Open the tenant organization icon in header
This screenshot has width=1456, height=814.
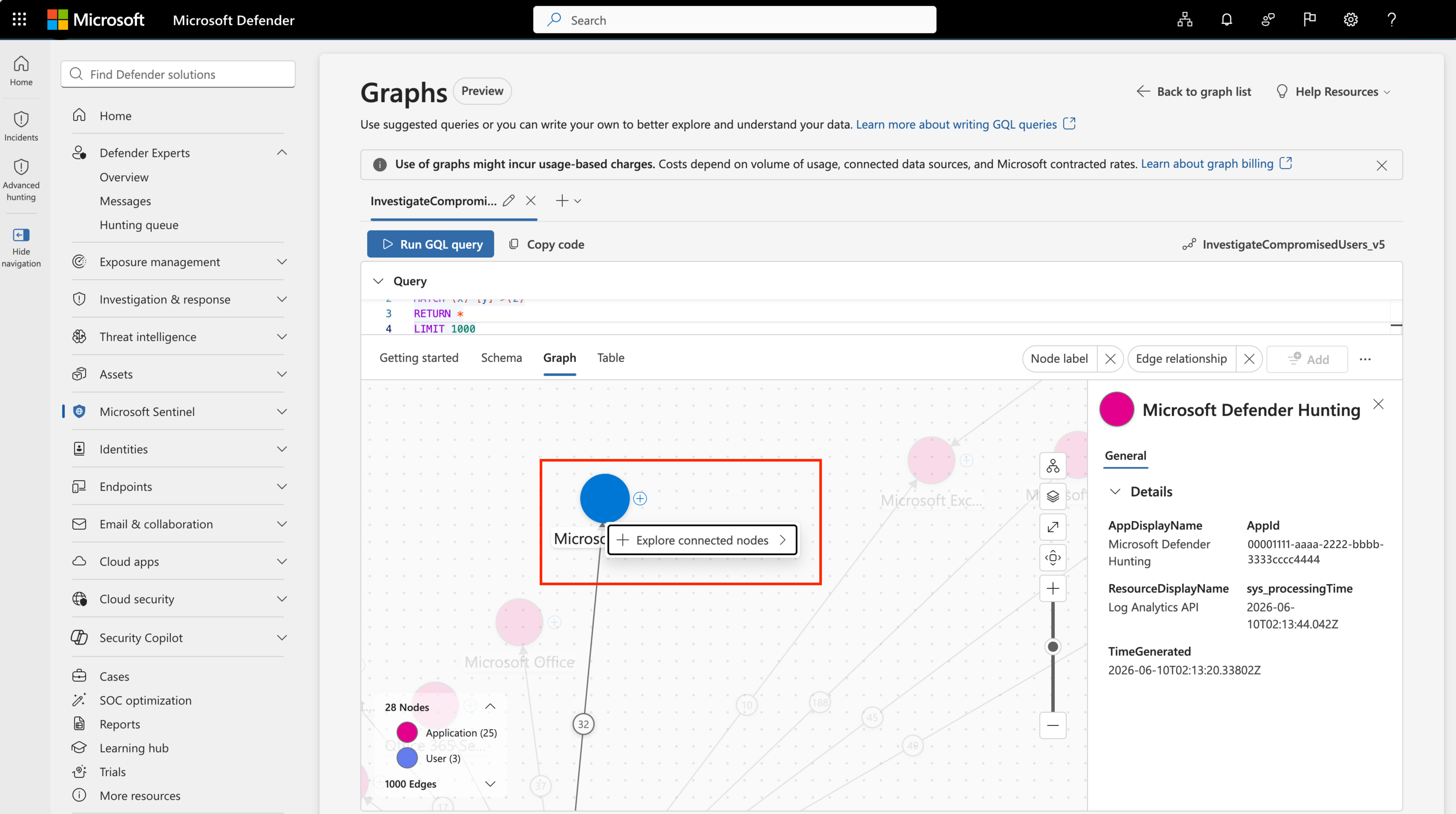[1185, 20]
